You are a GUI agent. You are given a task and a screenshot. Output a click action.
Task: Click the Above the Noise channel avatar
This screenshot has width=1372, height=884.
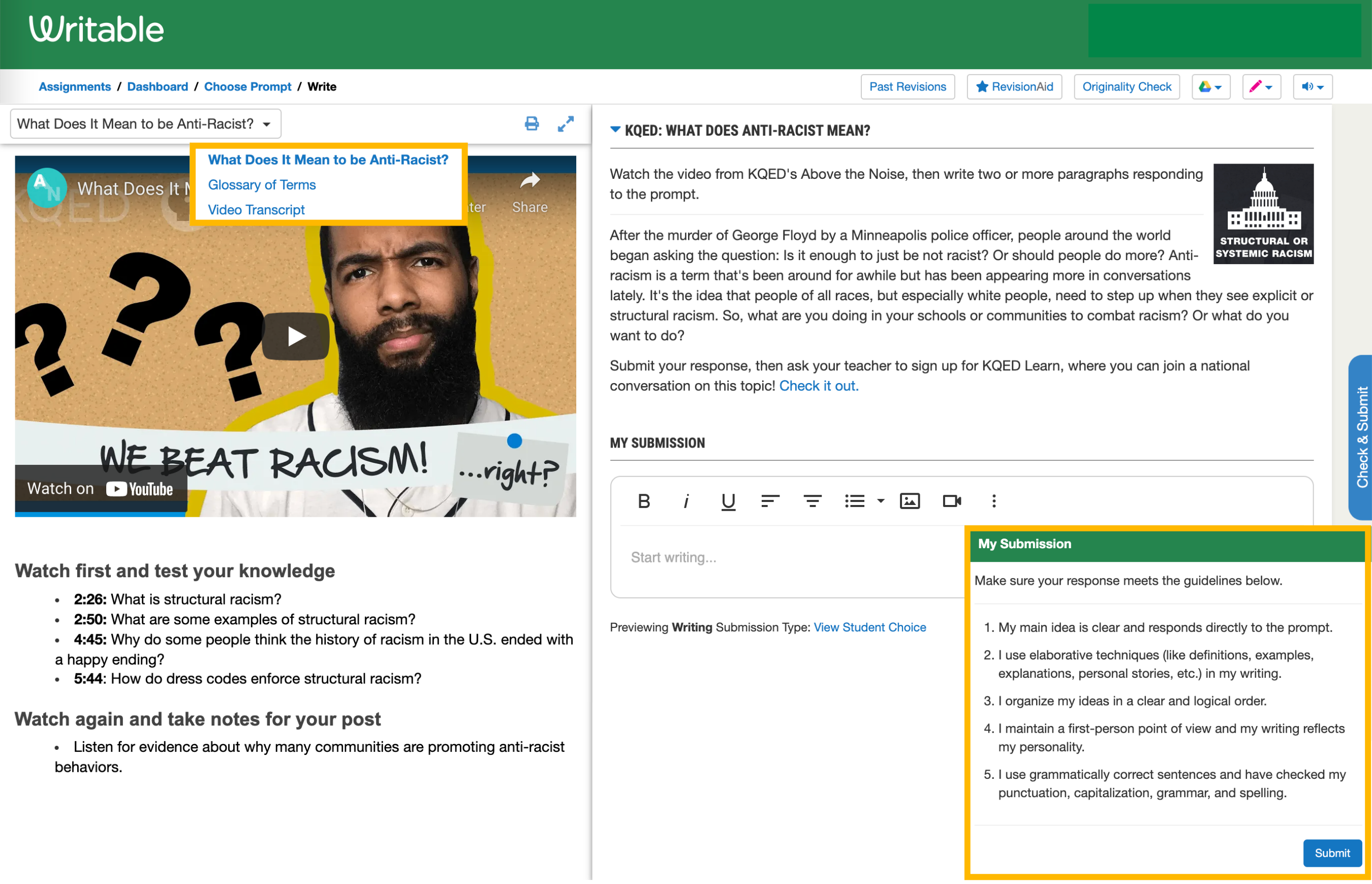tap(47, 187)
